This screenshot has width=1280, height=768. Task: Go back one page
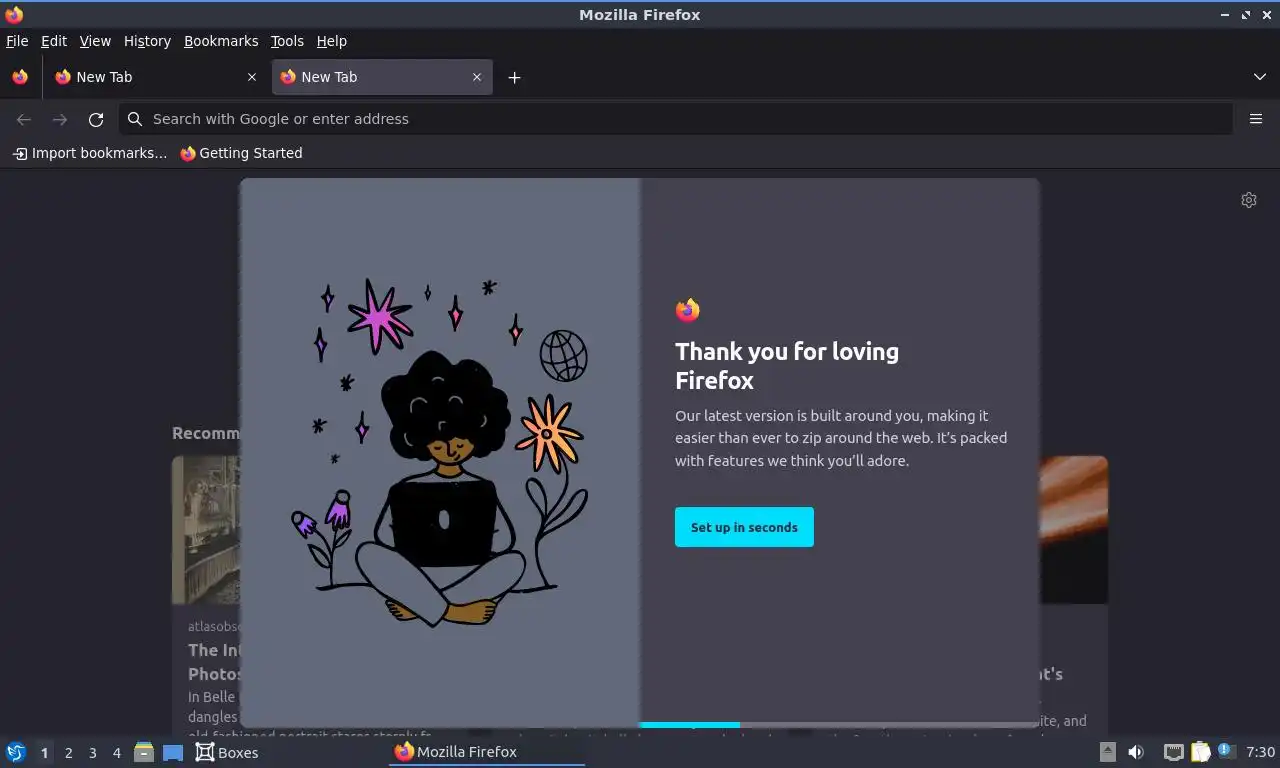pos(24,119)
